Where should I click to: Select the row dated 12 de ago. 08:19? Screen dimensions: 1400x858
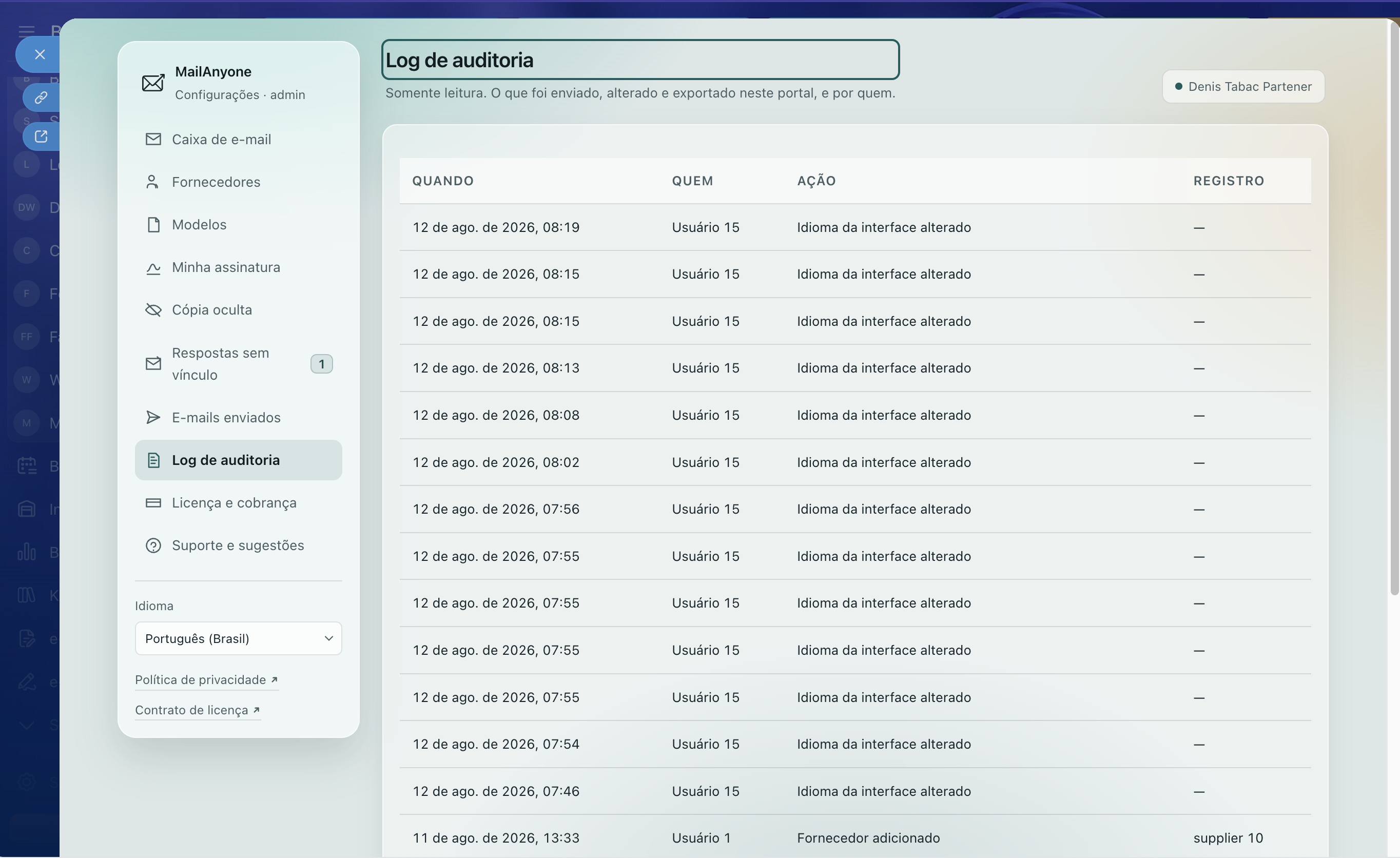(x=855, y=227)
